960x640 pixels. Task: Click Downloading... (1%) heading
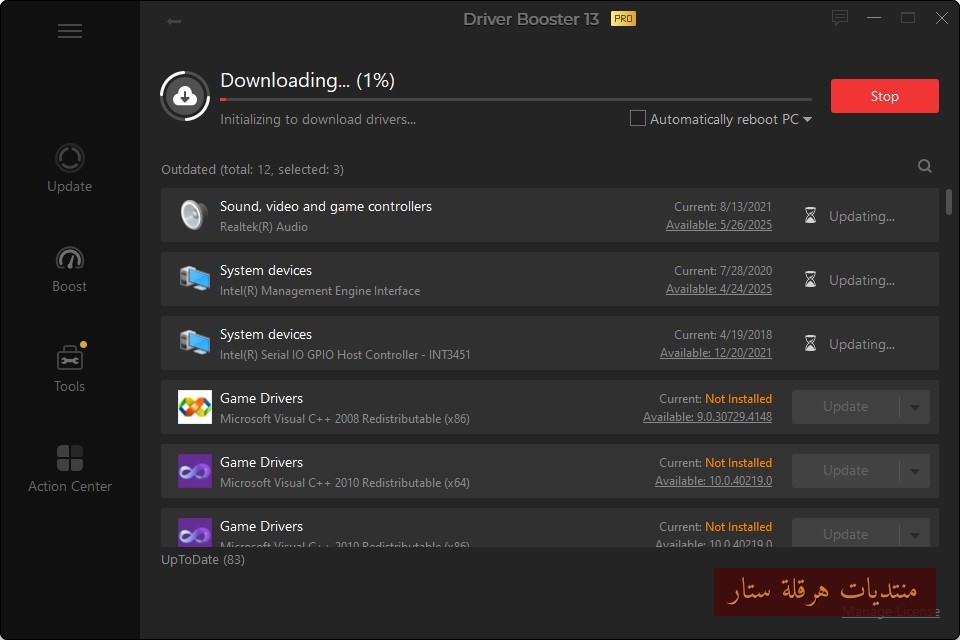tap(307, 80)
